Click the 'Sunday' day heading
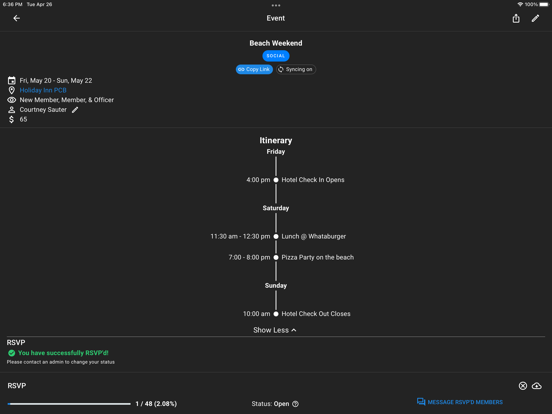Screen dimensions: 552x414 (276, 286)
